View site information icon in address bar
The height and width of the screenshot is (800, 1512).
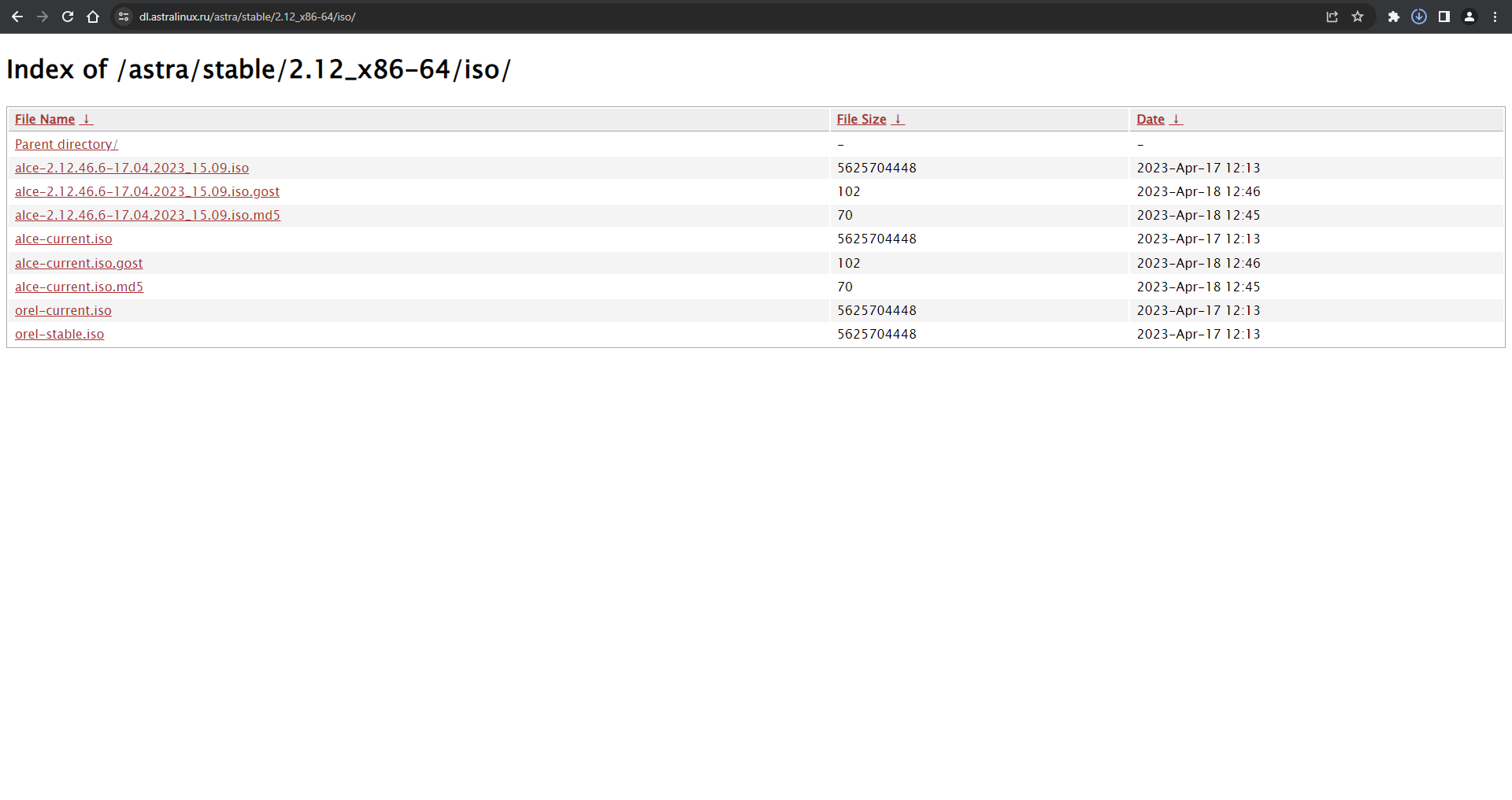[x=124, y=17]
